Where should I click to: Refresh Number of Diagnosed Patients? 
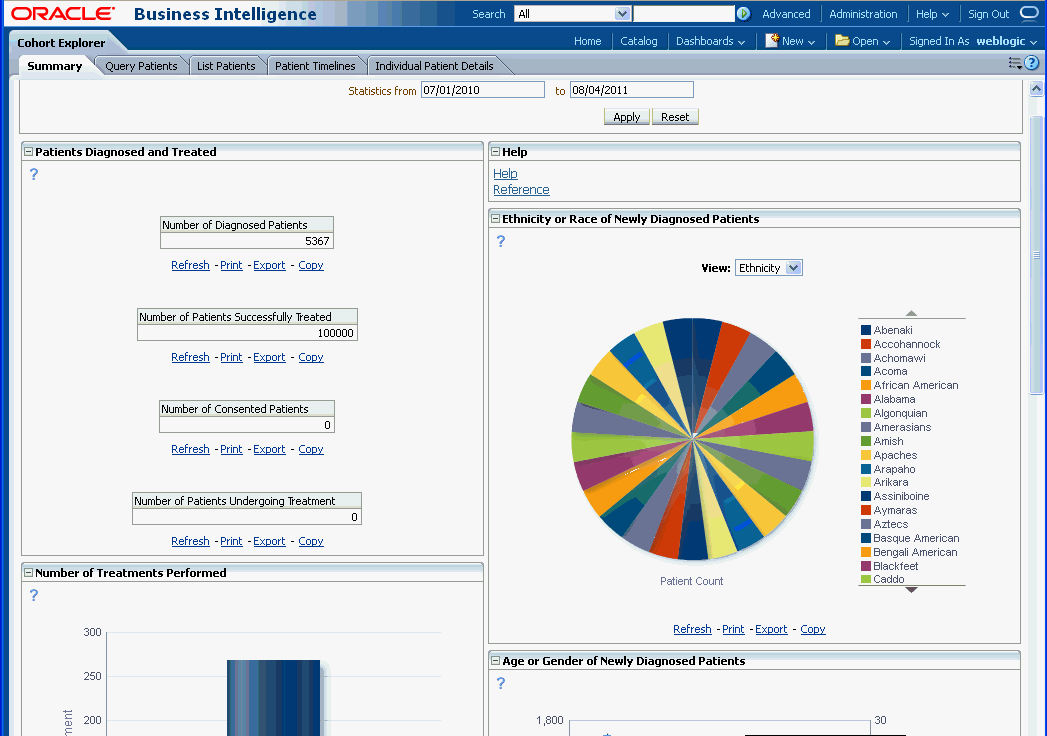click(x=190, y=265)
